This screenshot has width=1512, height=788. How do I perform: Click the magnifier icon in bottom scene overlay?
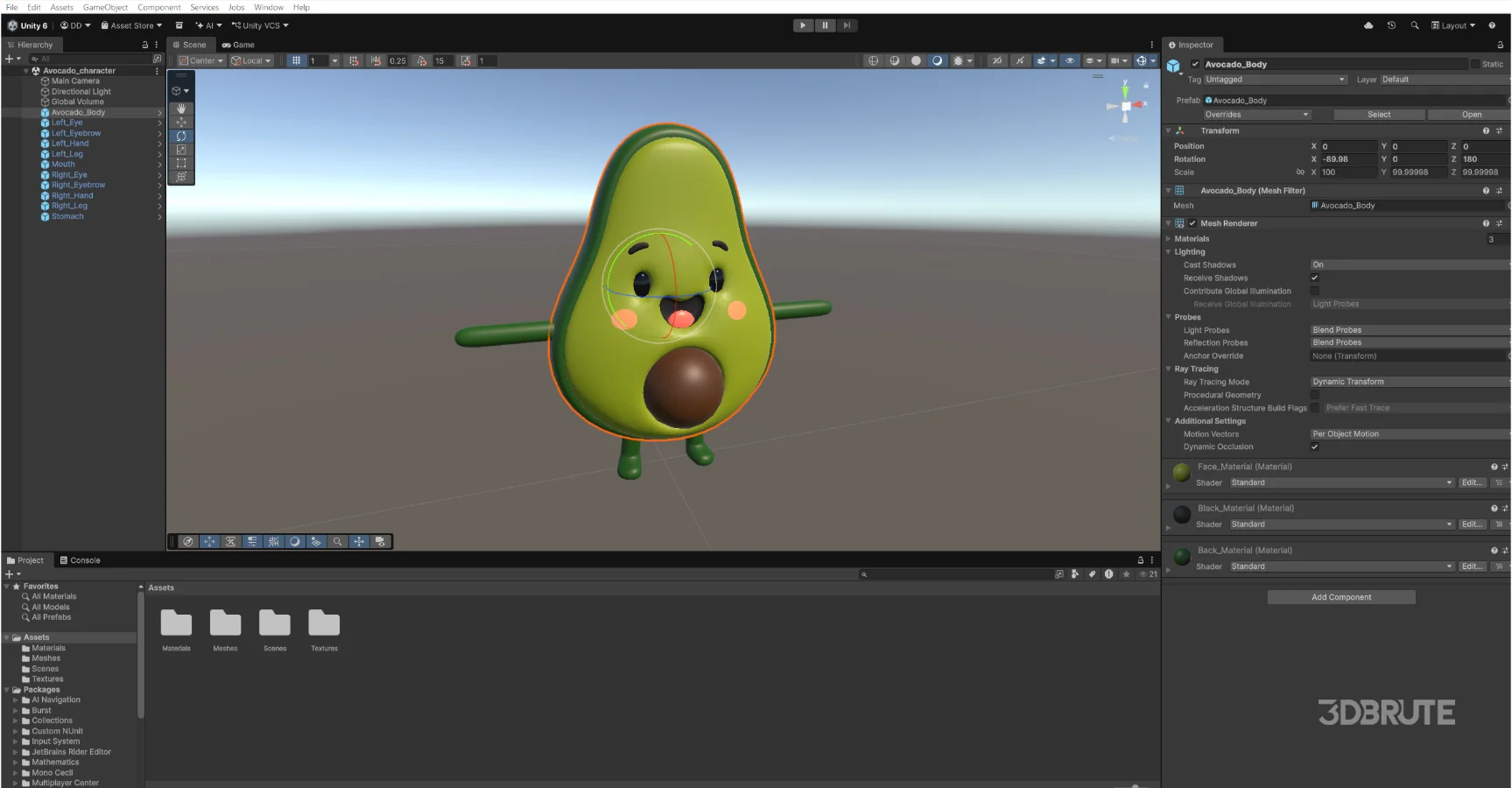(337, 542)
